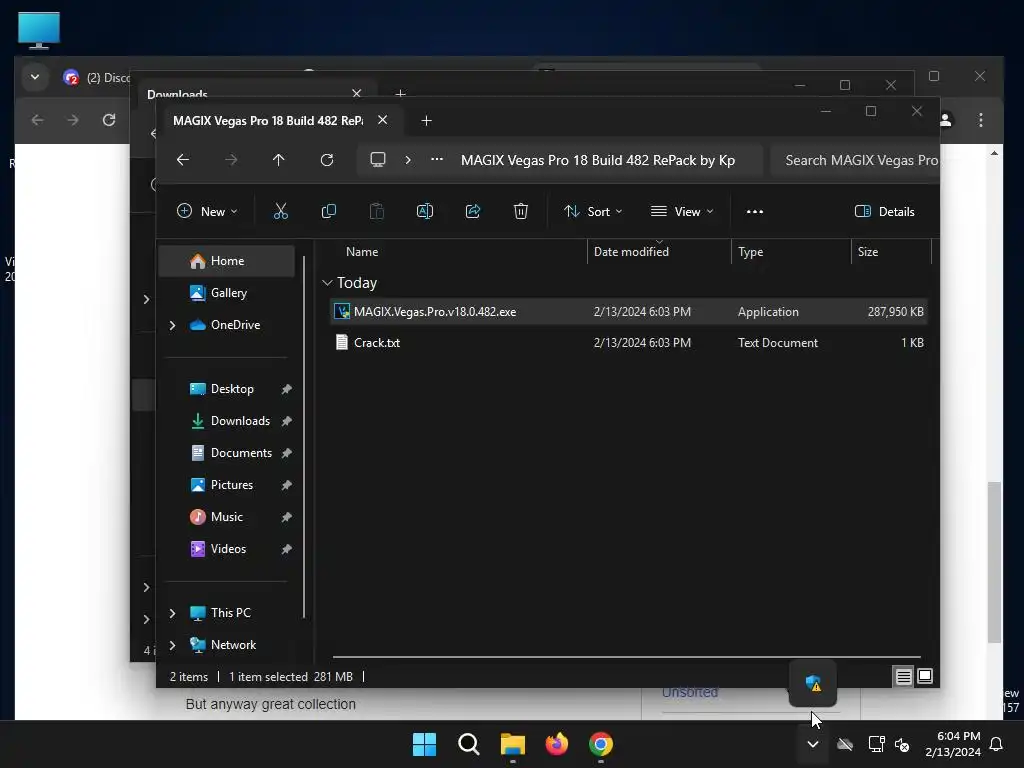
Task: Switch to large thumbnails view in status bar
Action: 925,677
